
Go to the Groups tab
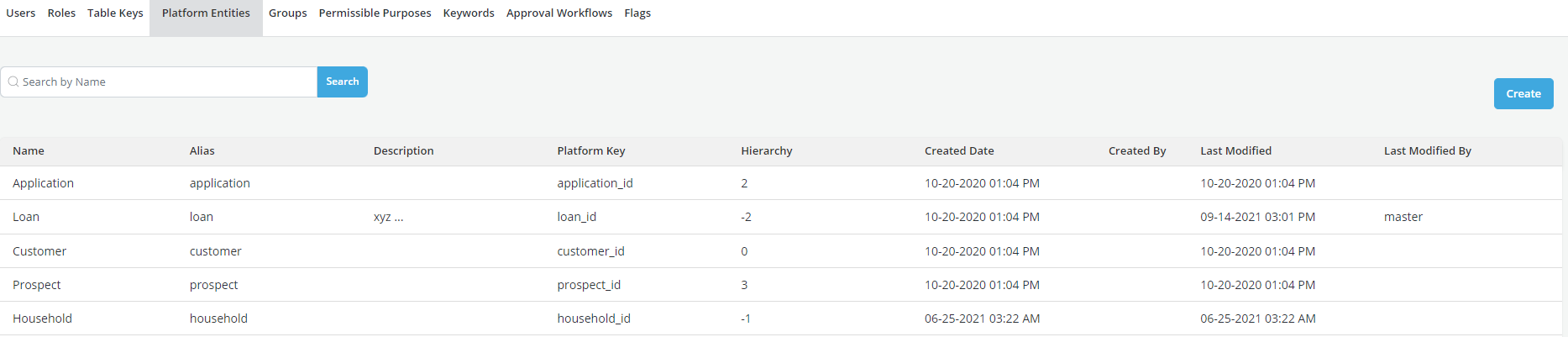287,13
